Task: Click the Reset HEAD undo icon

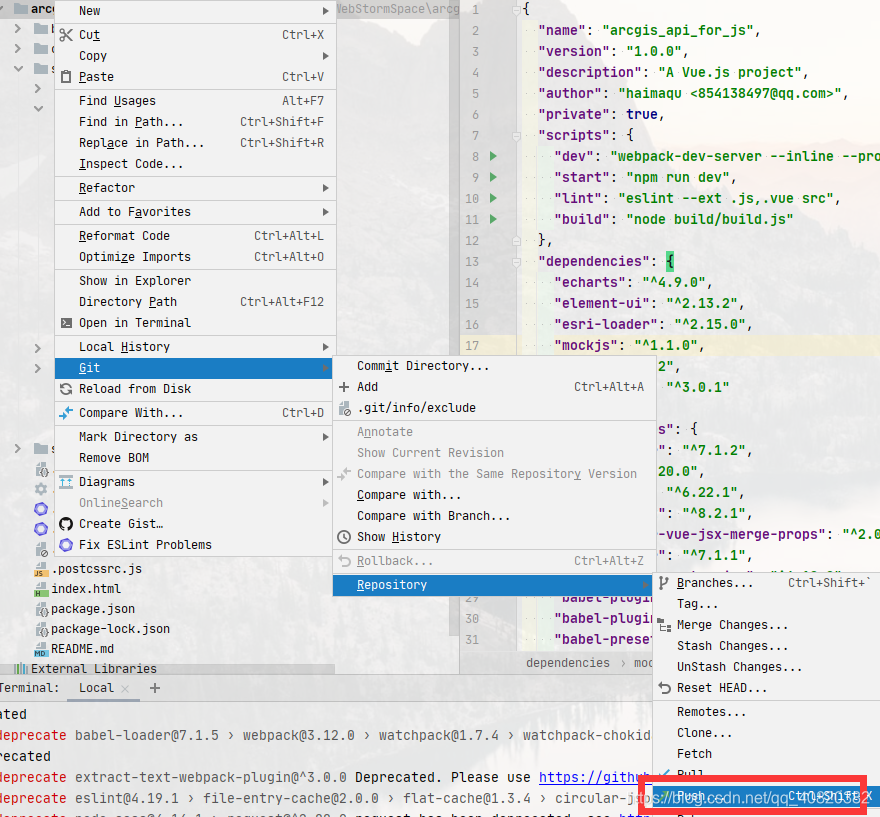Action: pos(664,688)
